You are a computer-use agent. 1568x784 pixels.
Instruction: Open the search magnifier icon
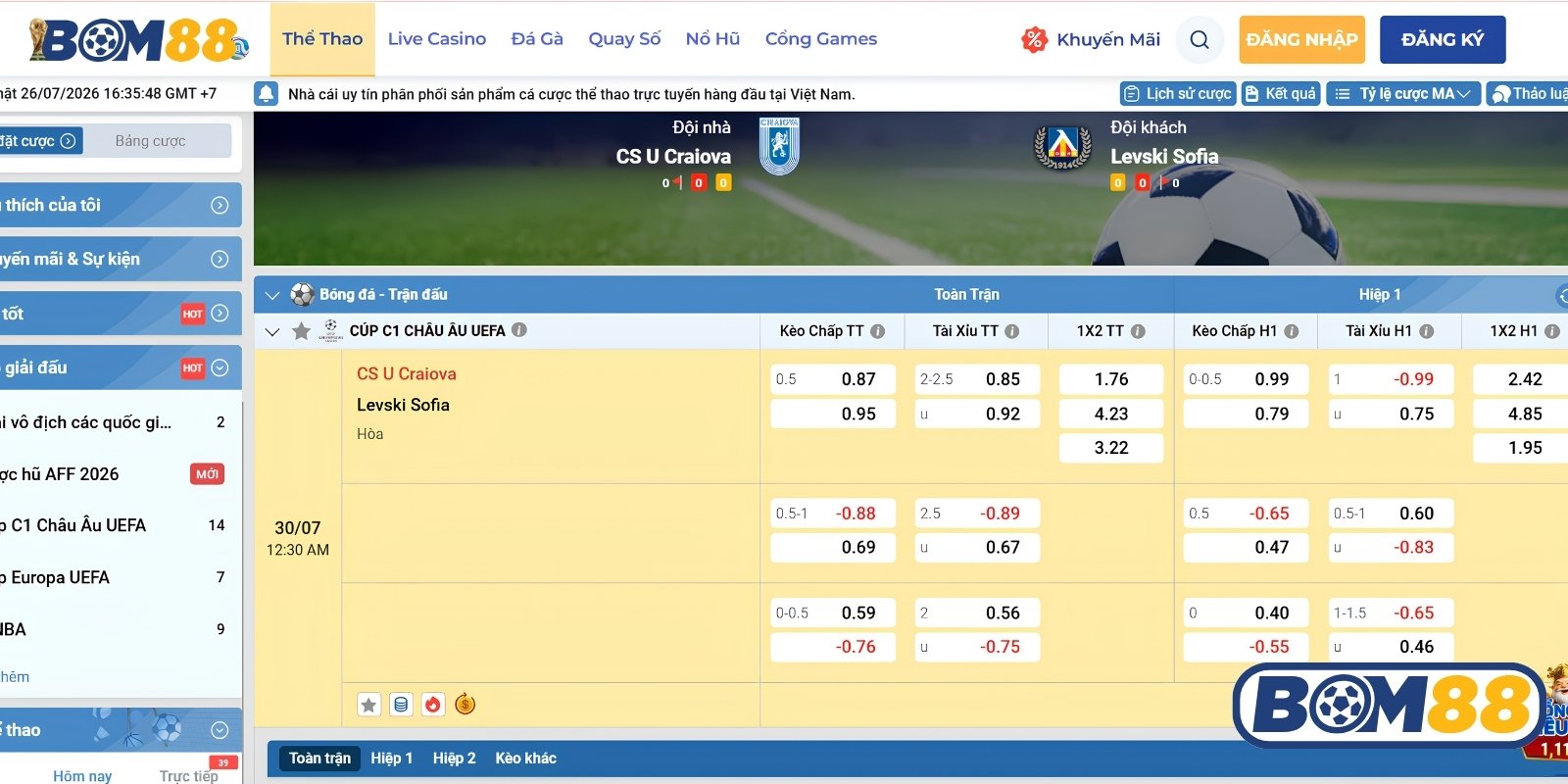(1200, 40)
